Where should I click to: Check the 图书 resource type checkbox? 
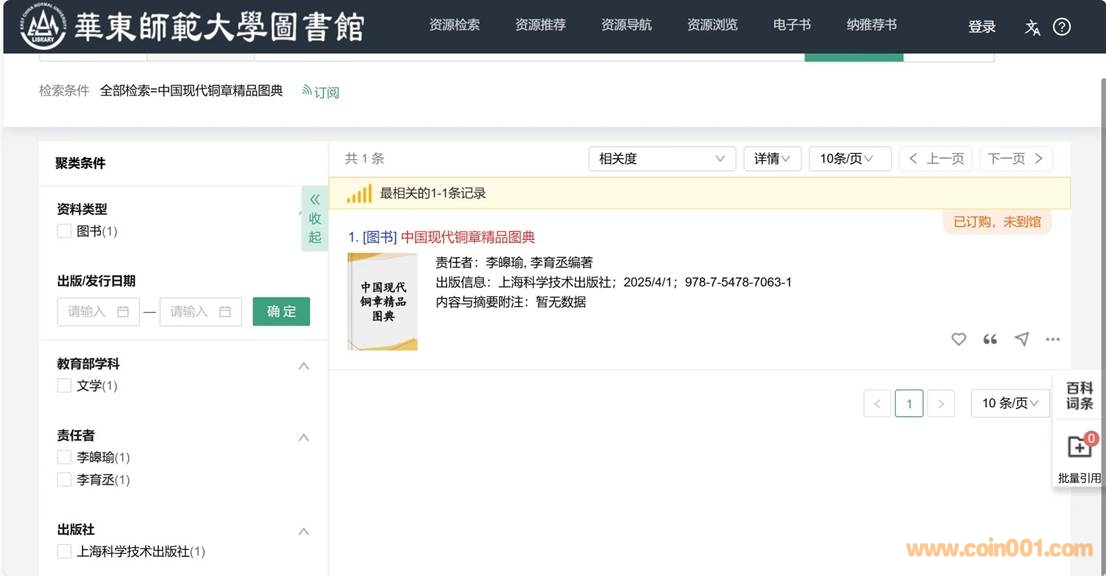(64, 232)
